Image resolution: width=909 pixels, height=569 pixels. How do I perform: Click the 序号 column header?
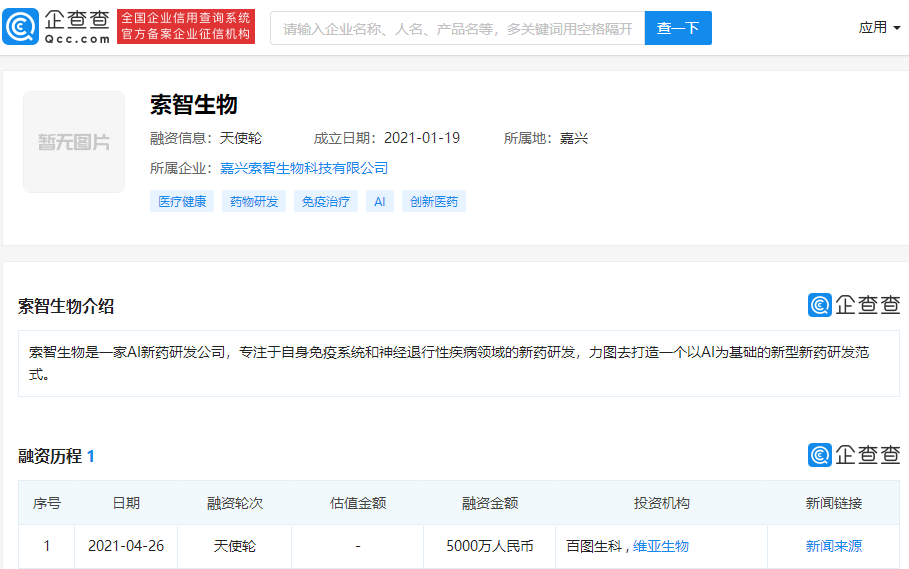(46, 503)
